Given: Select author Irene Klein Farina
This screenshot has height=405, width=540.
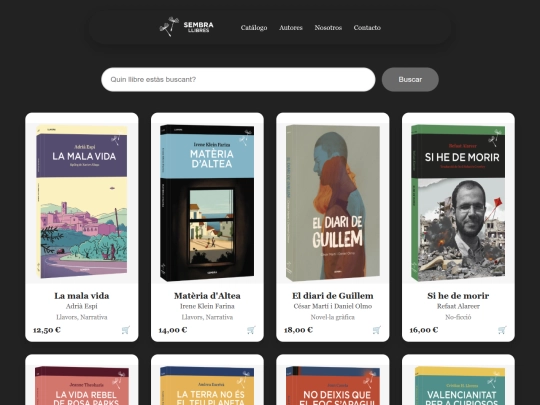Looking at the screenshot, I should 207,306.
